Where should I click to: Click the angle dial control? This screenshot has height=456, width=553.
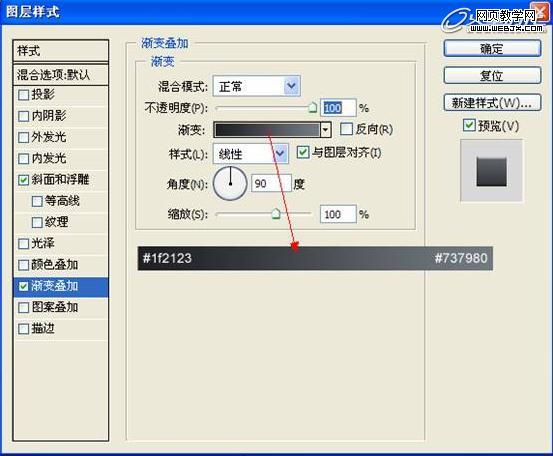coord(230,183)
